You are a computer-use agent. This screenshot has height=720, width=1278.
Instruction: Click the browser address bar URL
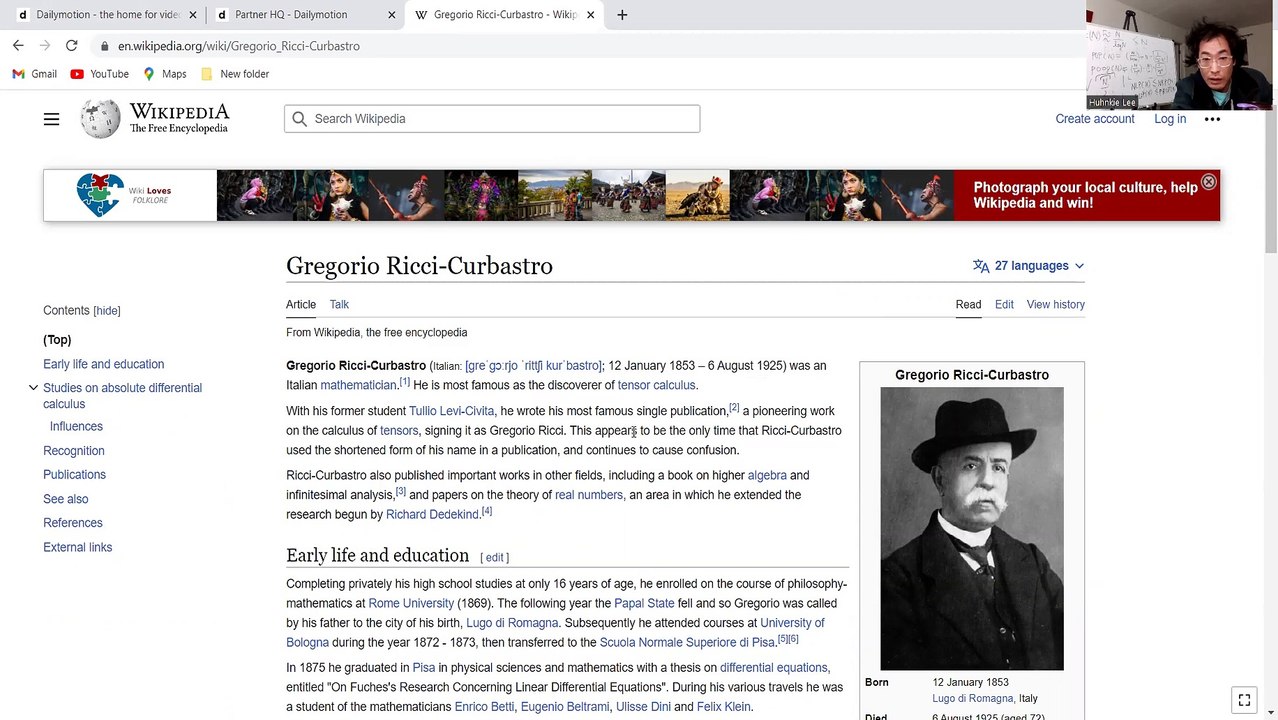click(239, 46)
